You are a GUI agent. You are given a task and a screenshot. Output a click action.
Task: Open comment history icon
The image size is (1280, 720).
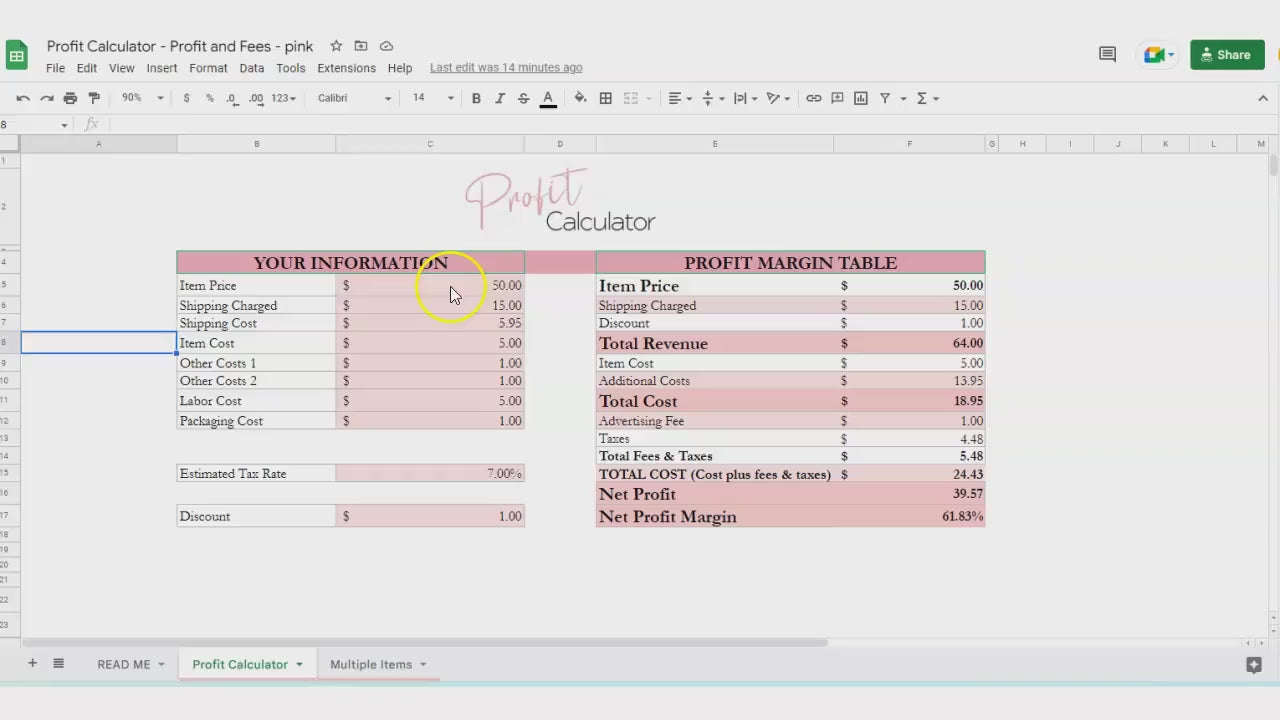point(1107,55)
